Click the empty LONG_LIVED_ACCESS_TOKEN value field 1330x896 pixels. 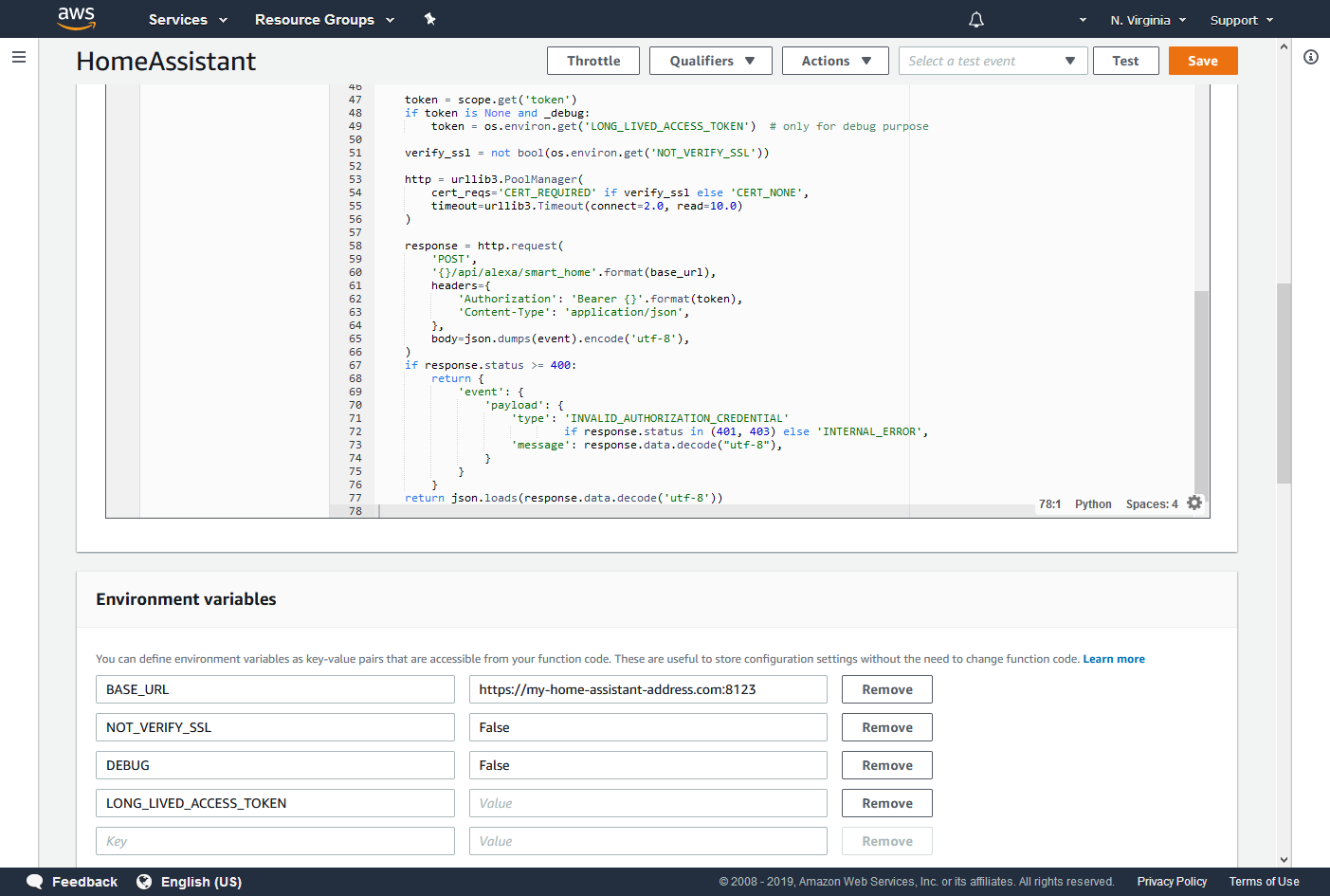click(648, 803)
